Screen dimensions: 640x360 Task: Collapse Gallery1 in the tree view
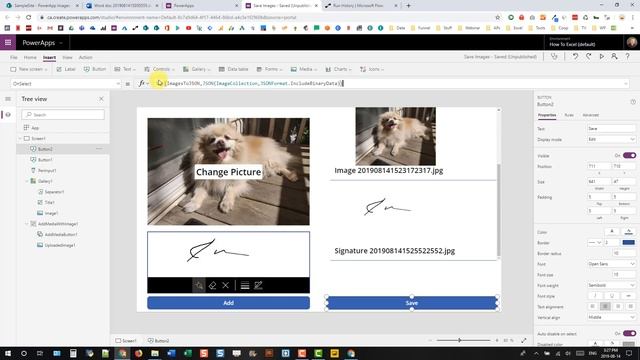click(x=27, y=181)
